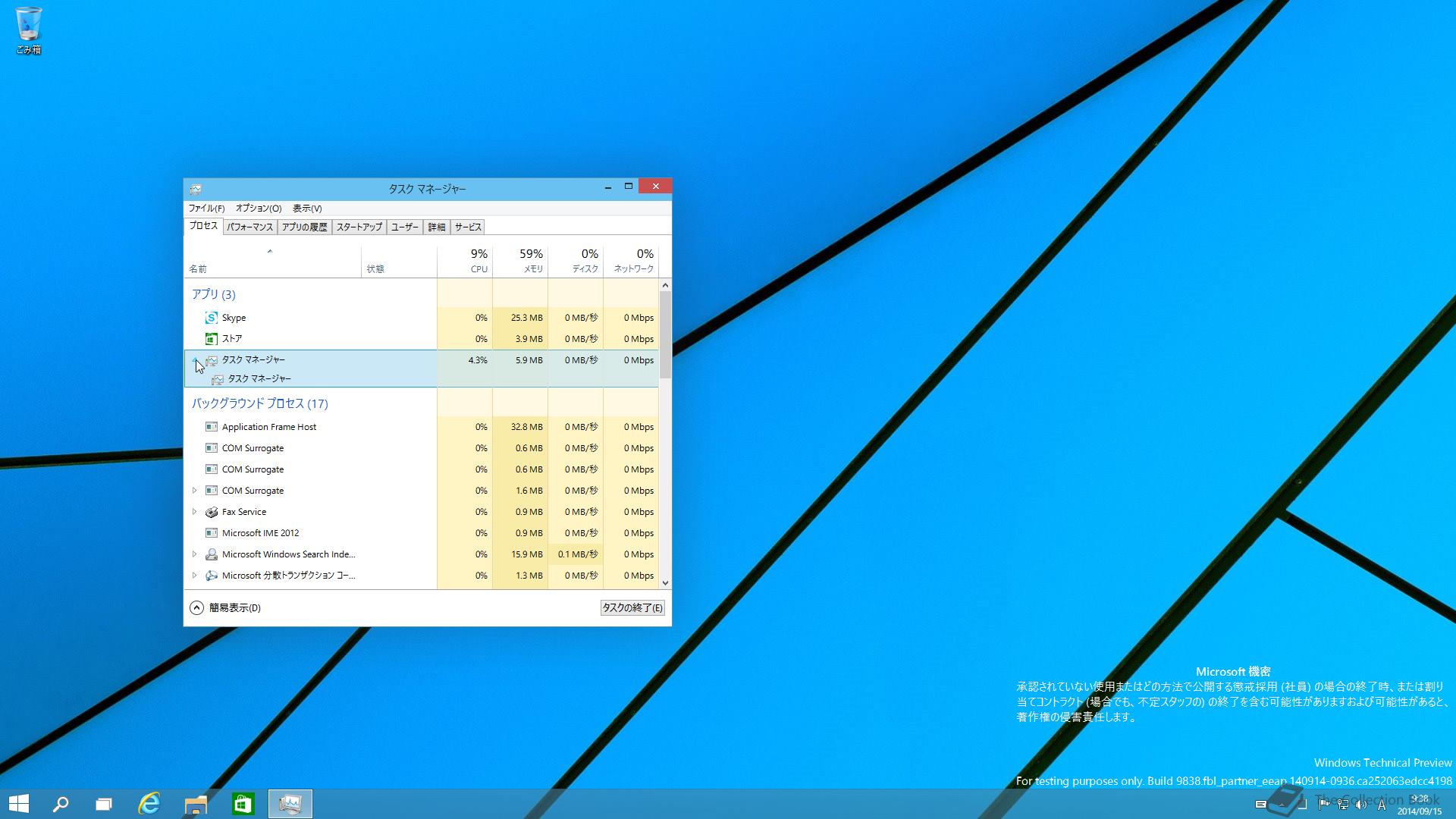The height and width of the screenshot is (819, 1456).
Task: Open File Explorer from the taskbar
Action: coord(196,804)
